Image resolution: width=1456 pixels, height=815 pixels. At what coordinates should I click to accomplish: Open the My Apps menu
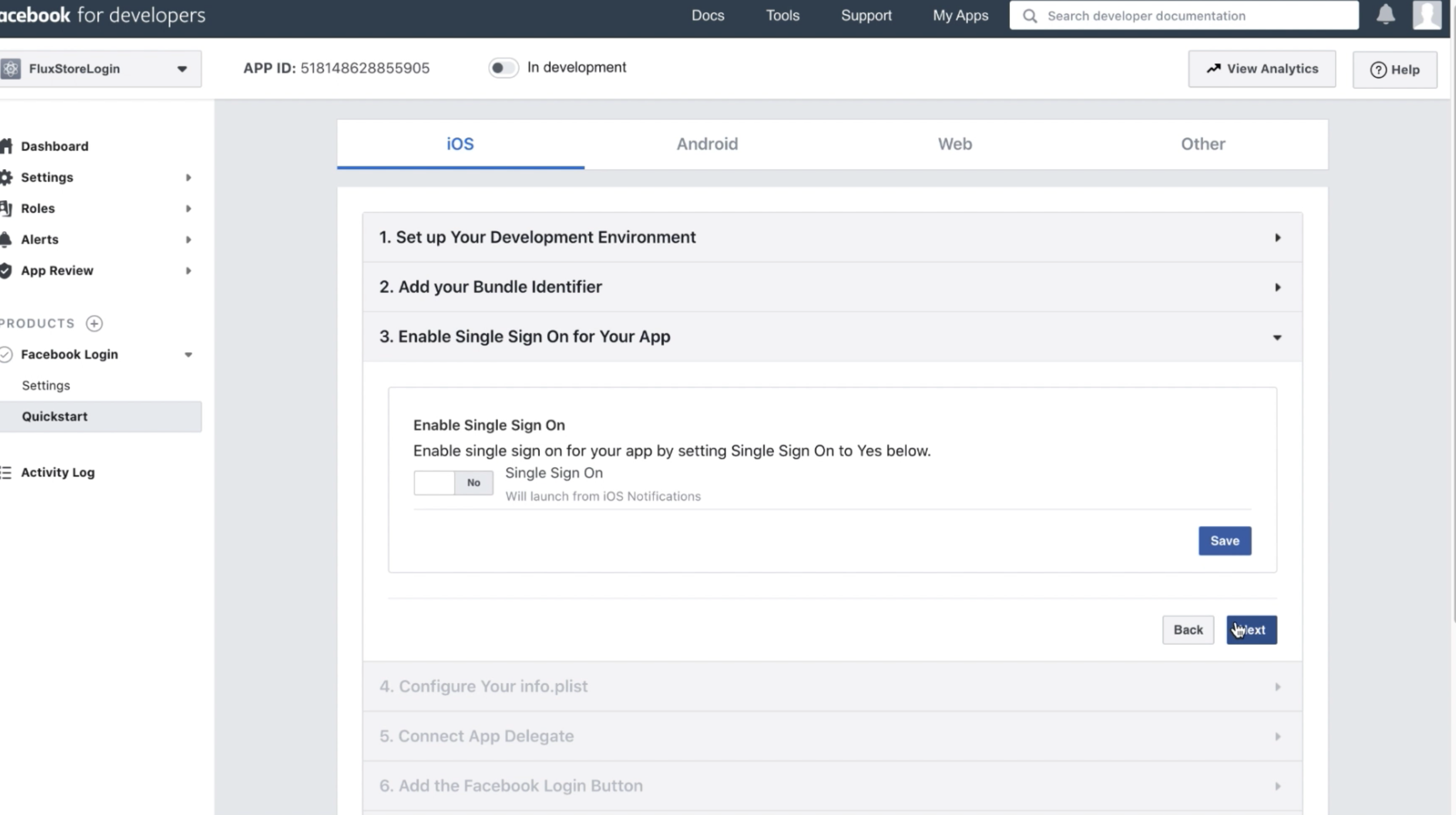(x=960, y=15)
